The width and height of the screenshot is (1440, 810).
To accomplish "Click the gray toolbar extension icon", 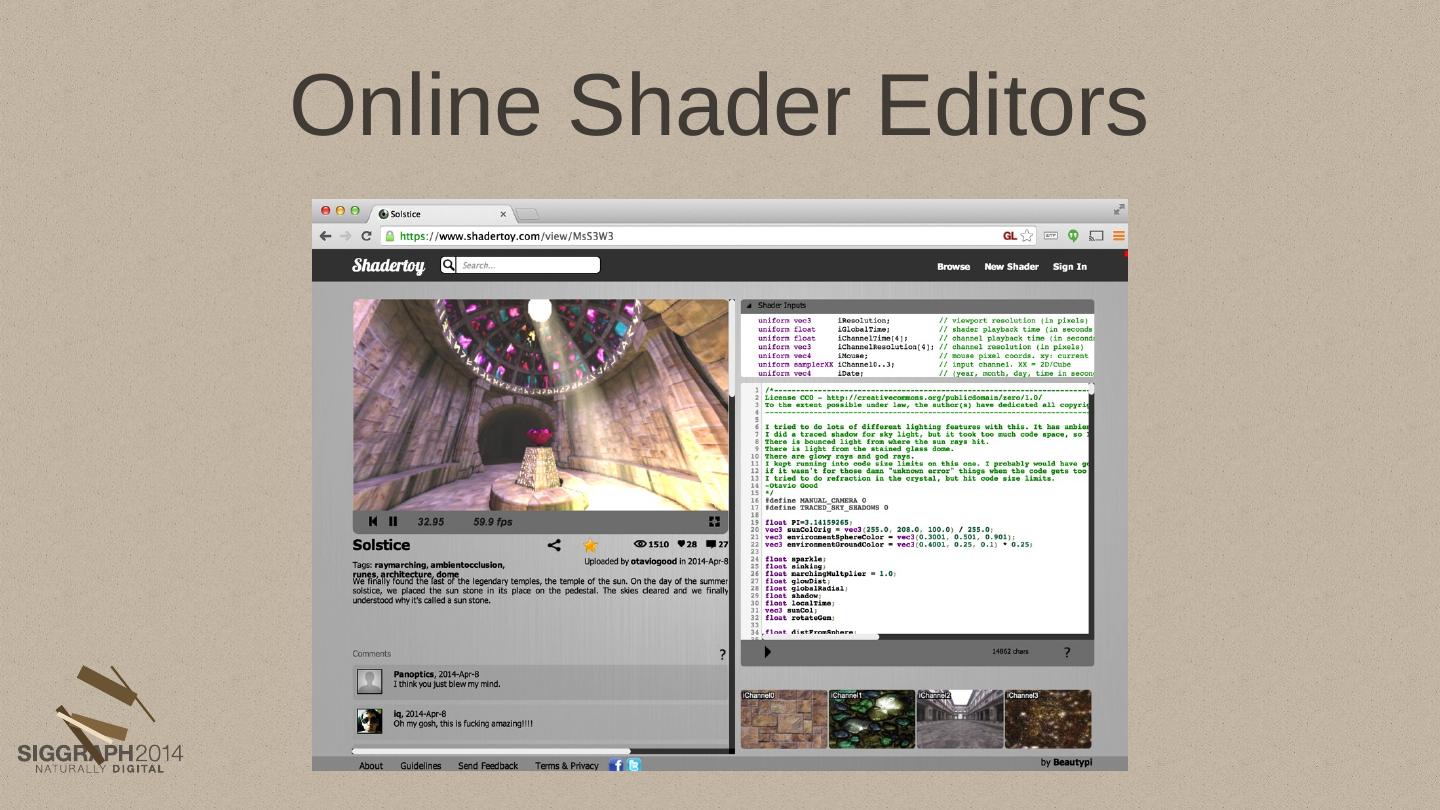I will click(x=1051, y=236).
